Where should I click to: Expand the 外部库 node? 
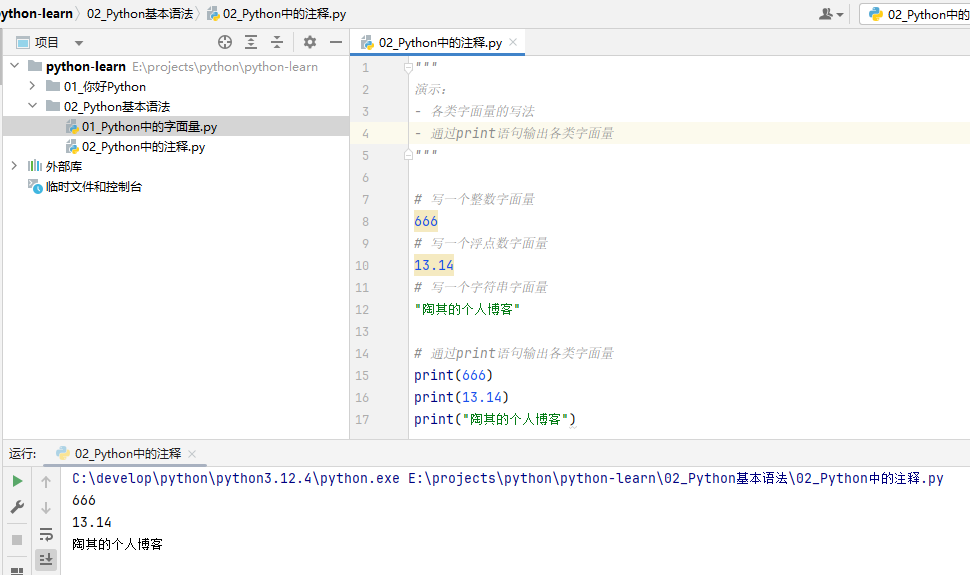(14, 166)
